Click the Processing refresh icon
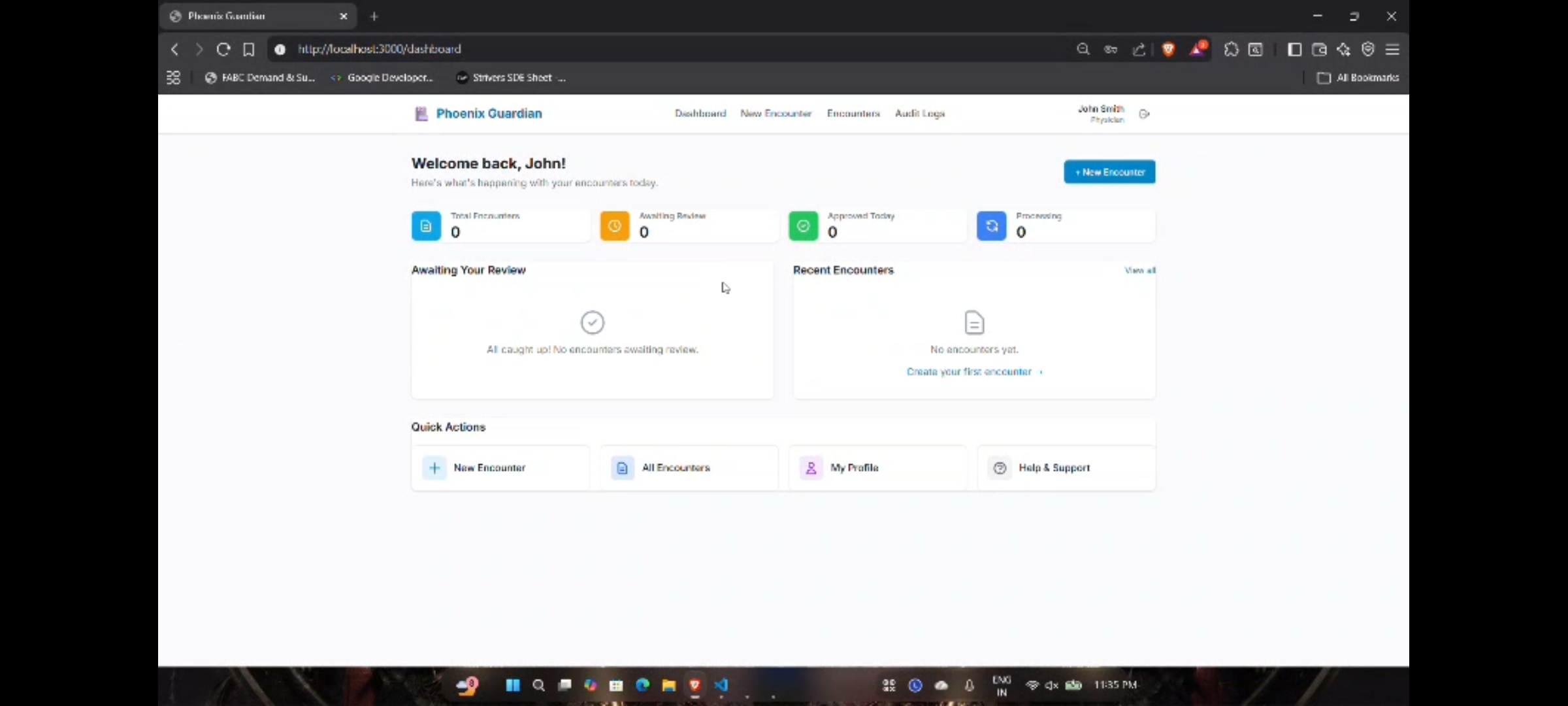Image resolution: width=1568 pixels, height=706 pixels. [x=991, y=226]
